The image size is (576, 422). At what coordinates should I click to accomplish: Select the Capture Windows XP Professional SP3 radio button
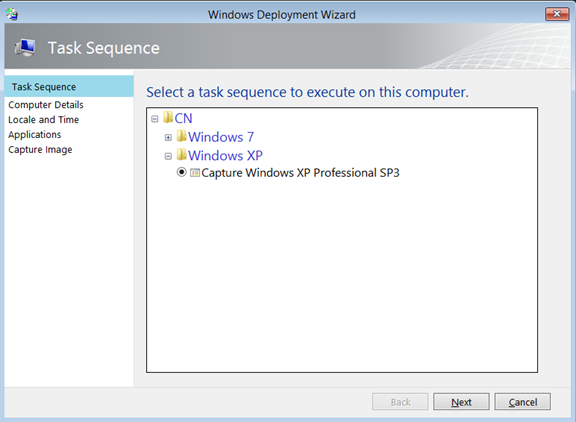(x=181, y=172)
